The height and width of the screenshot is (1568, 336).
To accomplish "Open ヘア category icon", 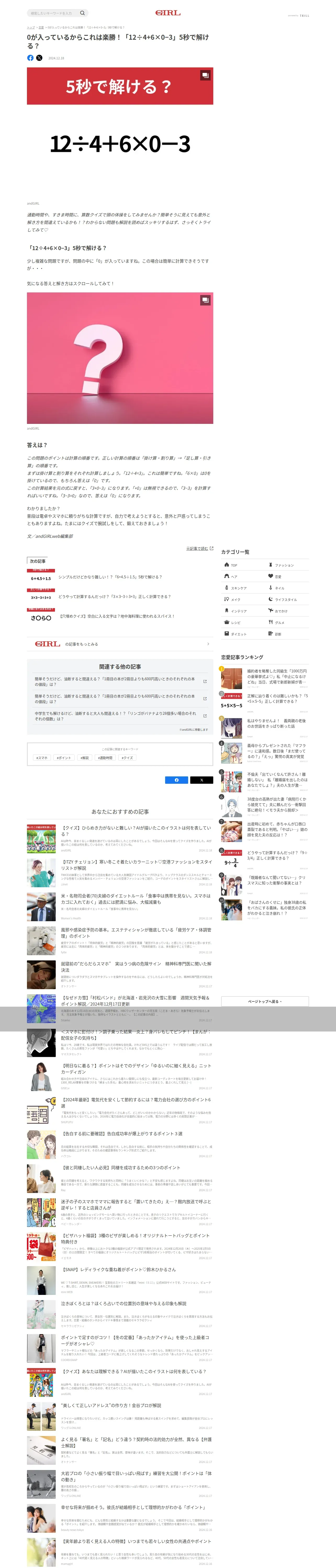I will pos(226,577).
